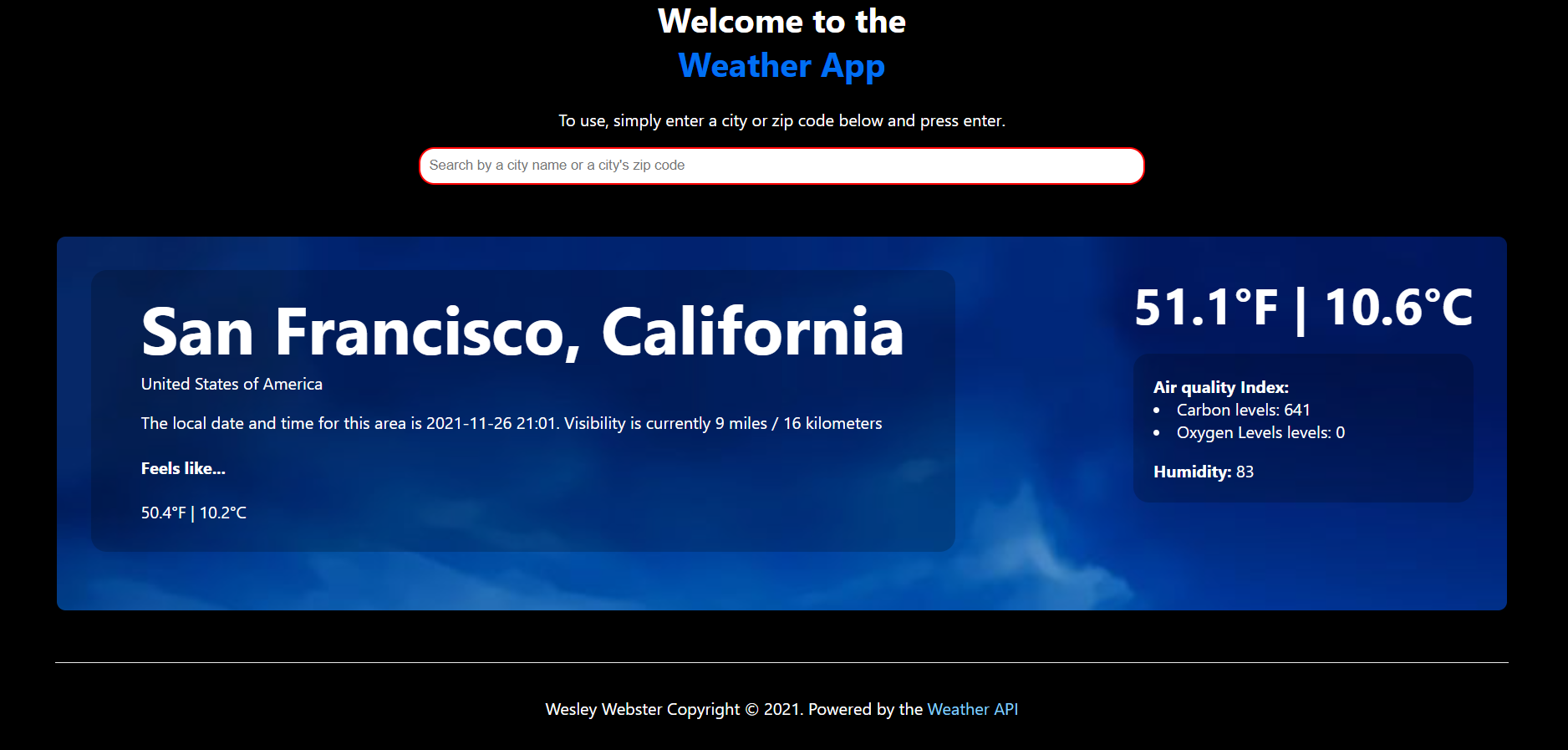The image size is (1568, 750).
Task: Click the horizontal divider line above footer
Action: click(x=781, y=662)
